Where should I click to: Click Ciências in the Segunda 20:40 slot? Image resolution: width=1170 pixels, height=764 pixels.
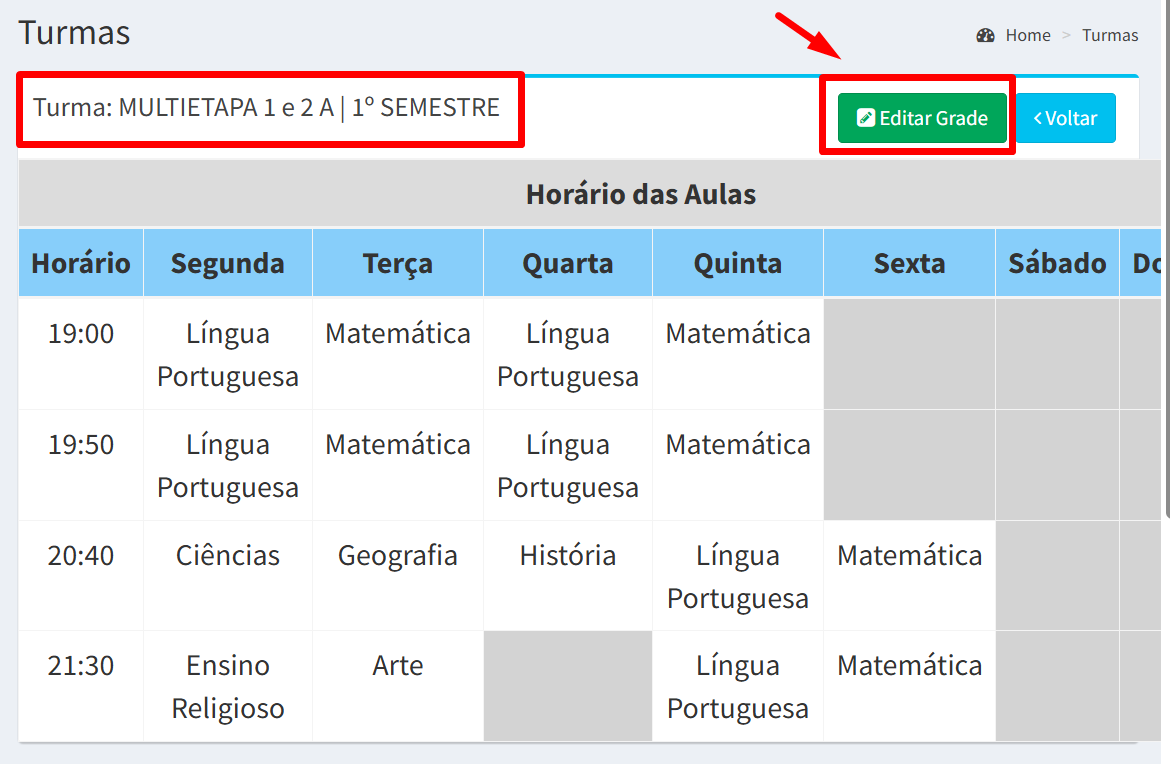[228, 556]
